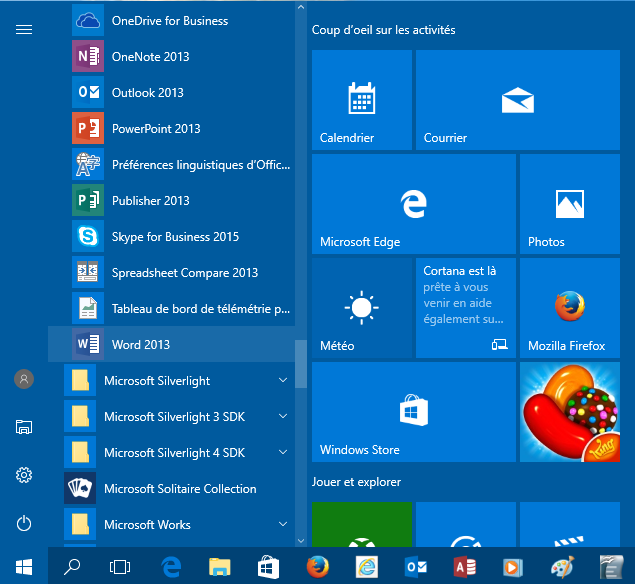The height and width of the screenshot is (584, 635).
Task: Launch OneNote 2013 from app list
Action: (171, 57)
